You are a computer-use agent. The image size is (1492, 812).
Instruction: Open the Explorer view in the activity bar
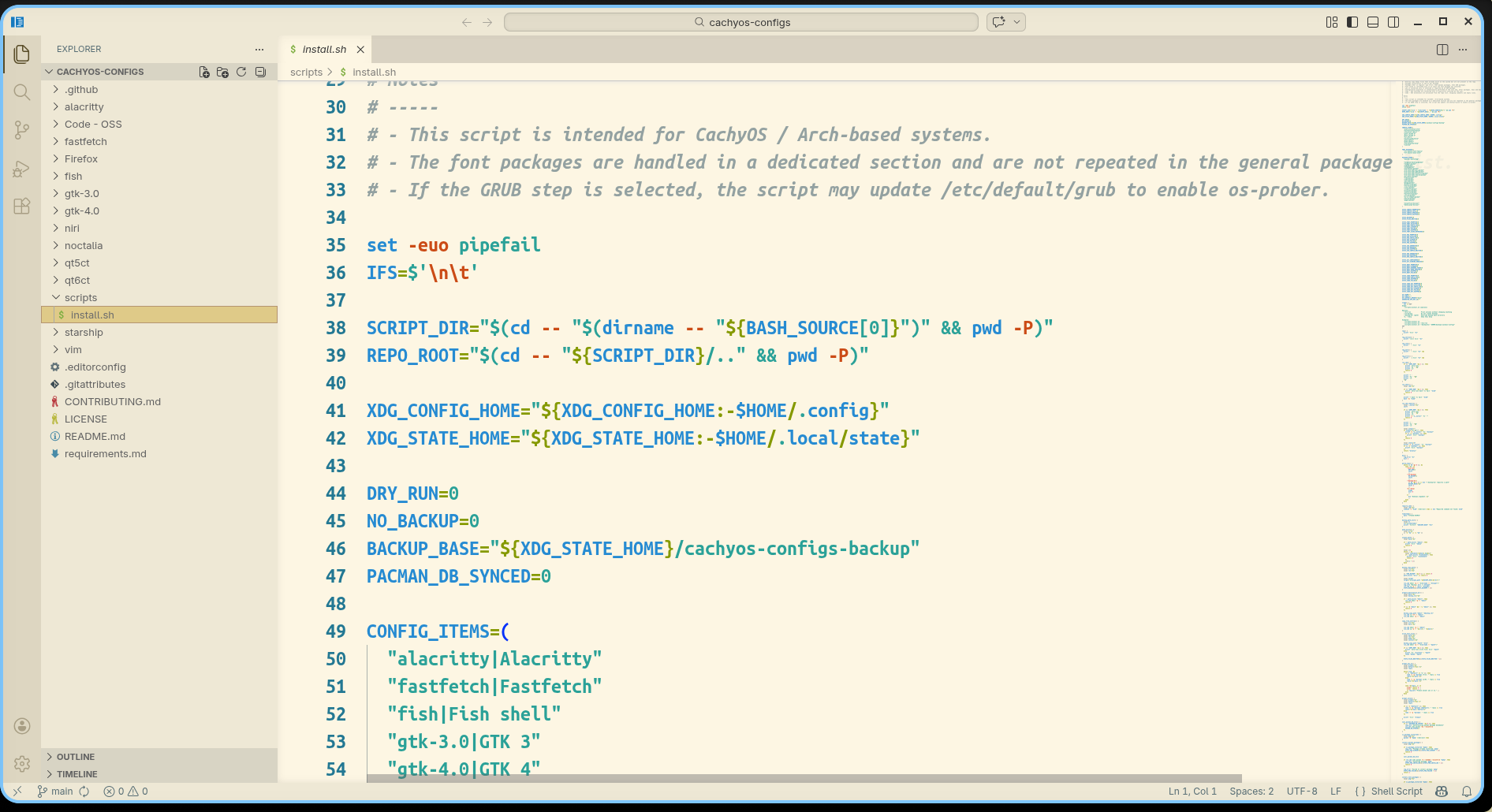click(x=22, y=54)
